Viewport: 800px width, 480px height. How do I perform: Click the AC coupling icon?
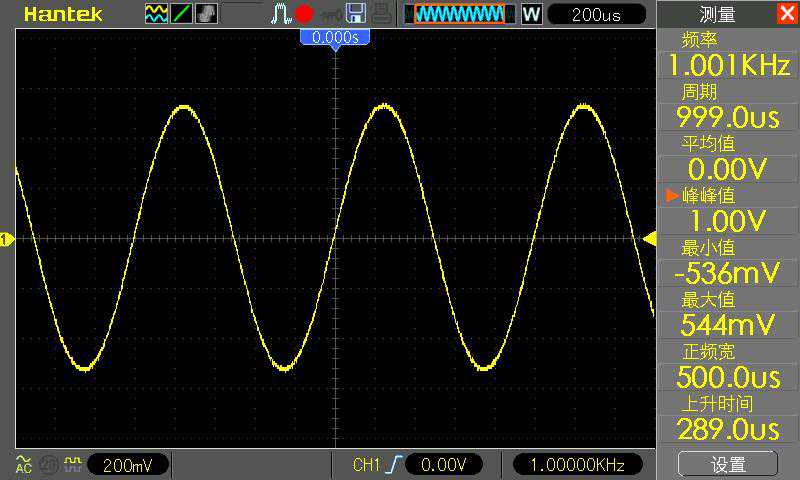pos(22,464)
